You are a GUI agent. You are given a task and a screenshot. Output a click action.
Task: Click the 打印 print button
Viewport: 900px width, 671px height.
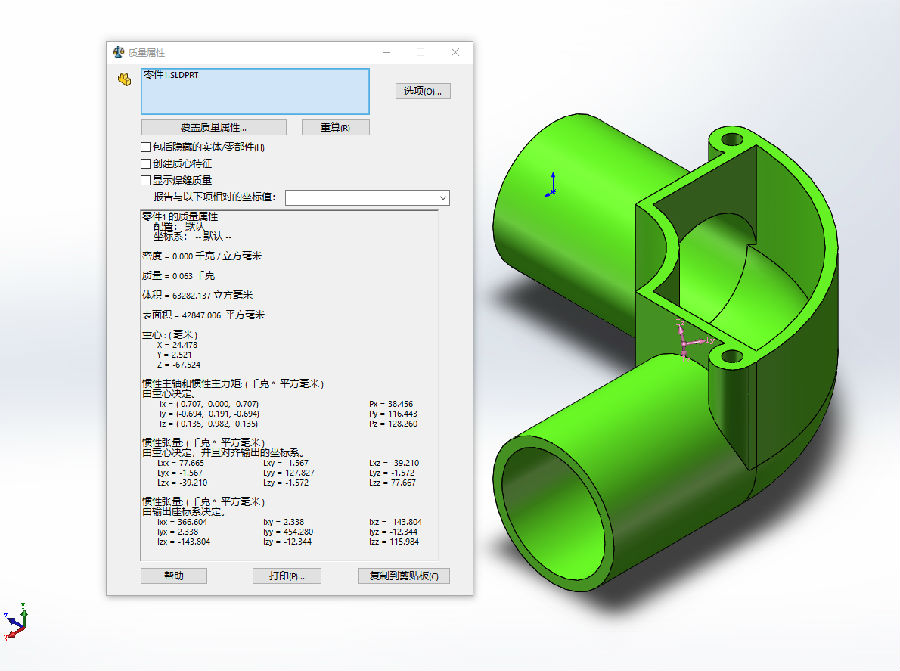coord(286,576)
